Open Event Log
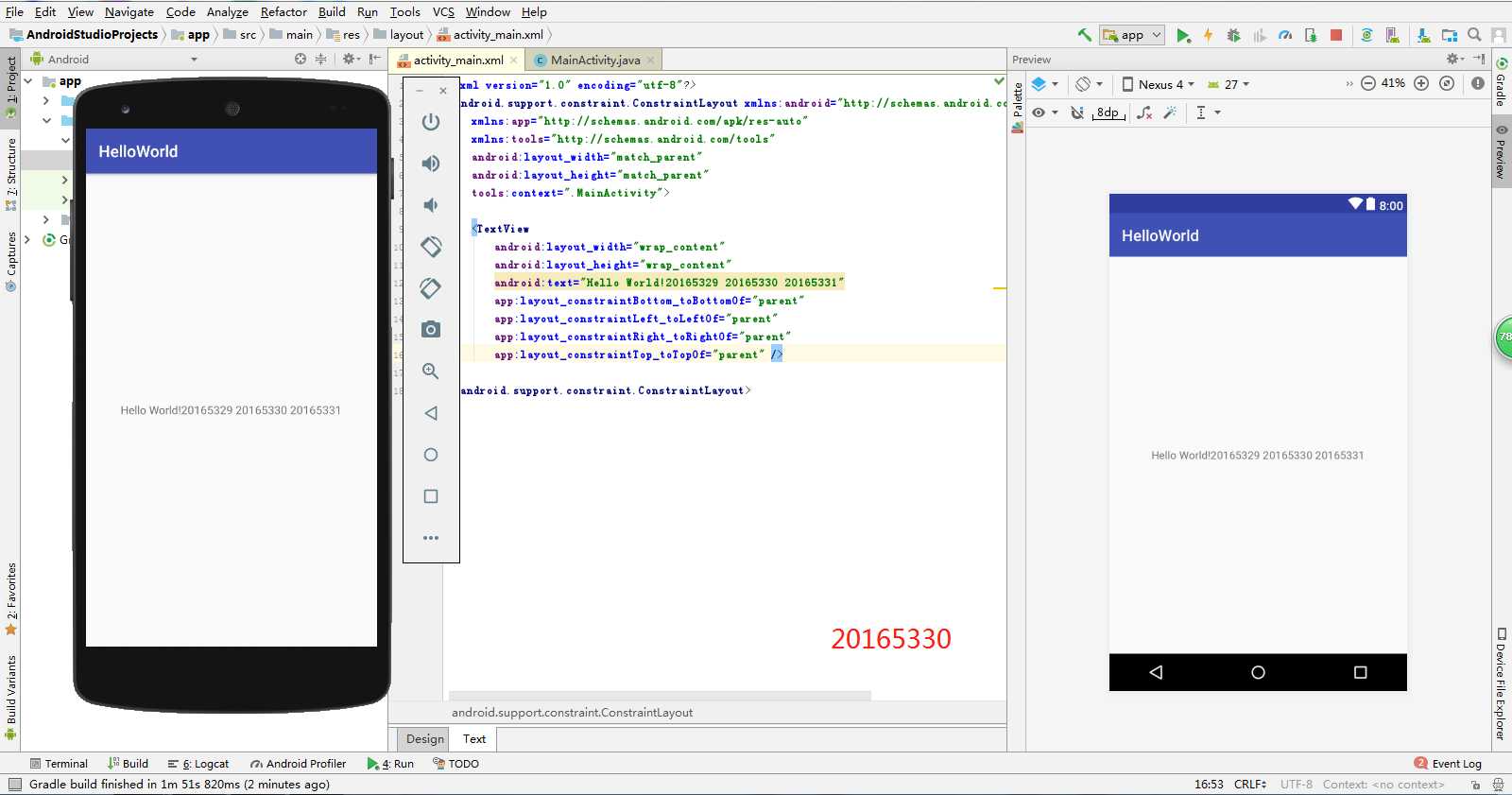The width and height of the screenshot is (1512, 795). point(1448,764)
